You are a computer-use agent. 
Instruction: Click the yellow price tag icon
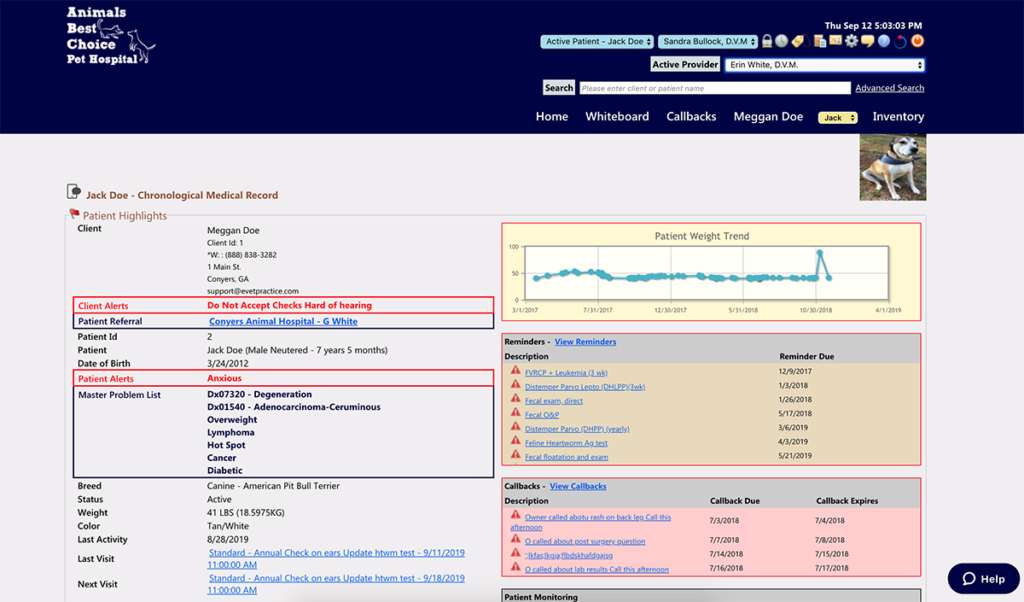(x=798, y=42)
